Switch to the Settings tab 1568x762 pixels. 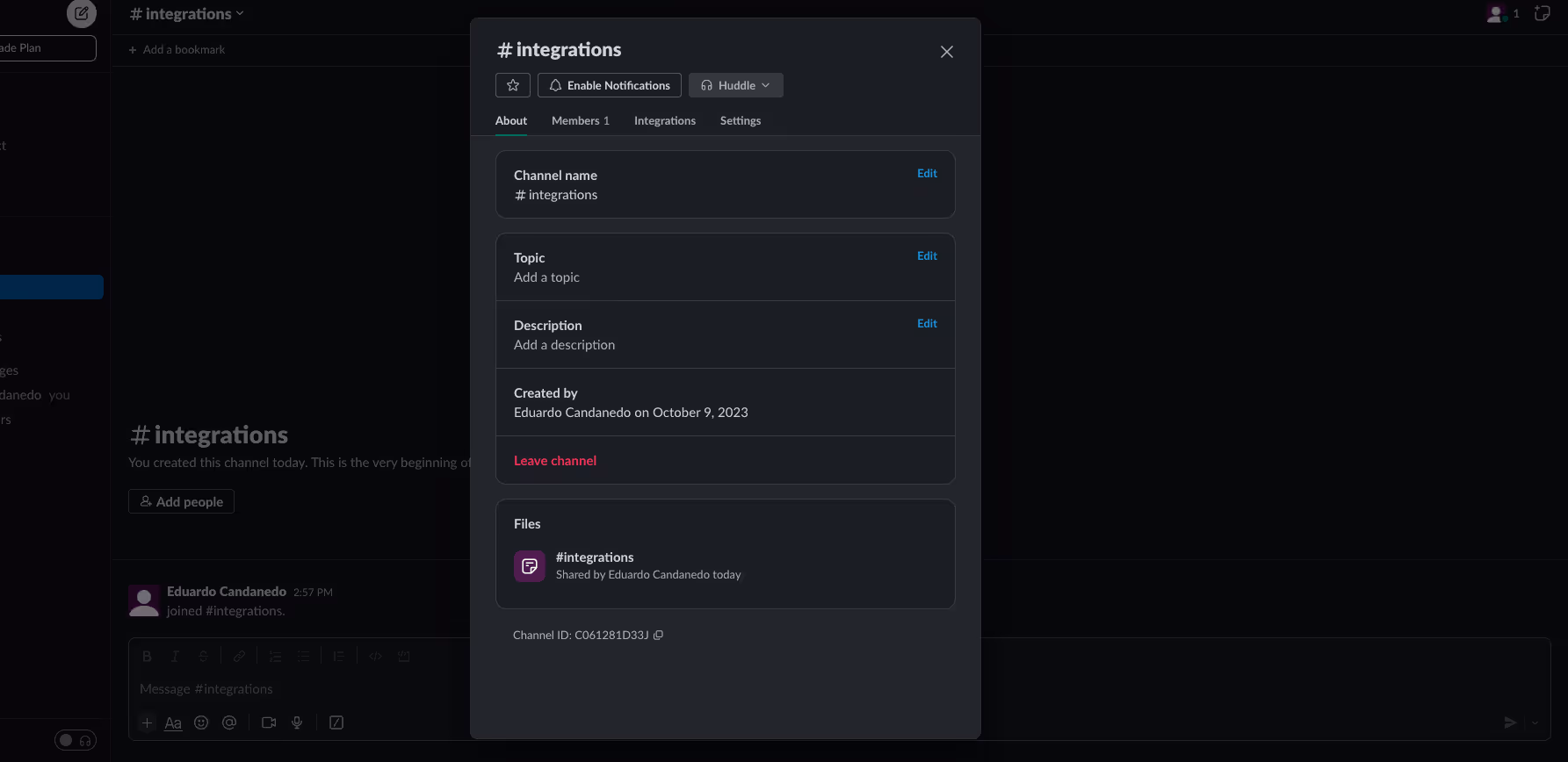[741, 121]
